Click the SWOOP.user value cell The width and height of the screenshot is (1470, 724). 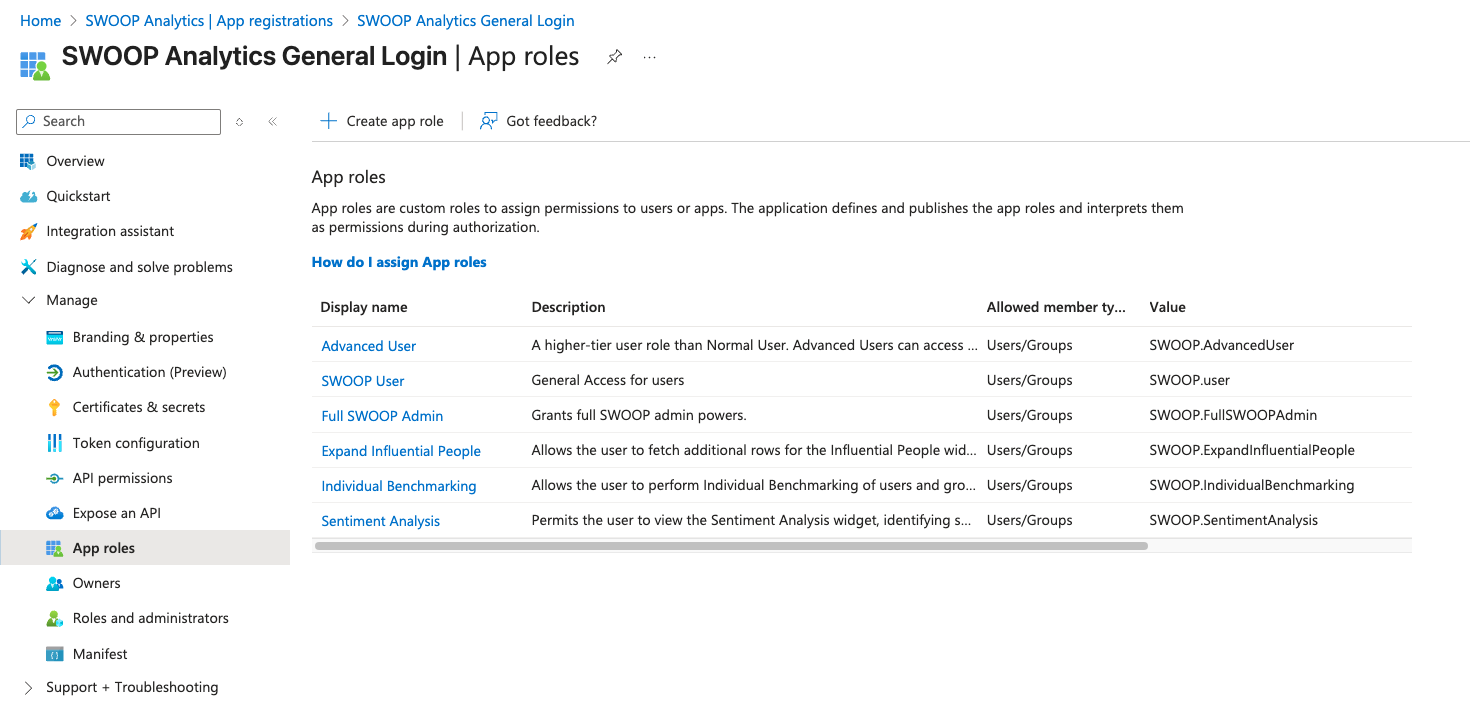[1190, 380]
